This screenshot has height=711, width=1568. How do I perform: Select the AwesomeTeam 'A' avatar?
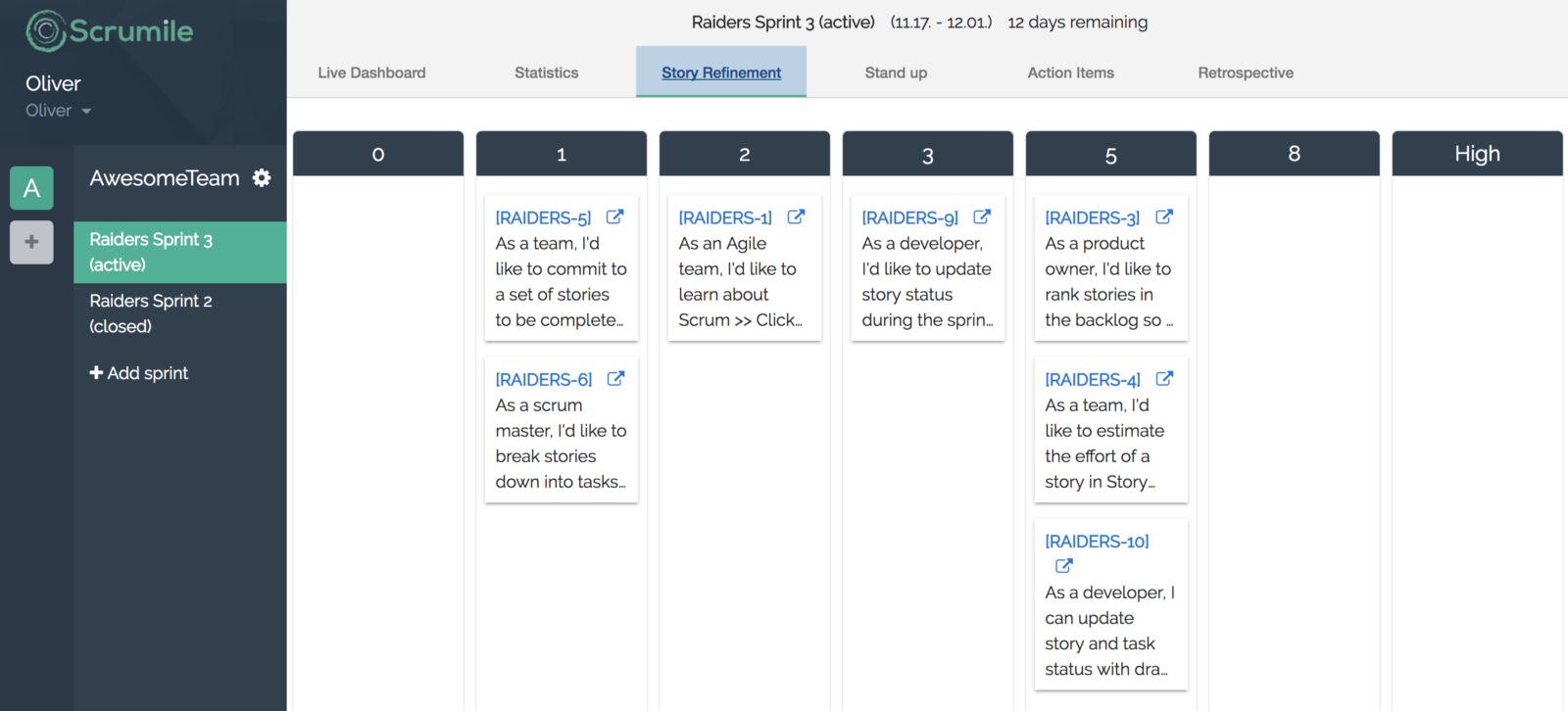coord(31,188)
